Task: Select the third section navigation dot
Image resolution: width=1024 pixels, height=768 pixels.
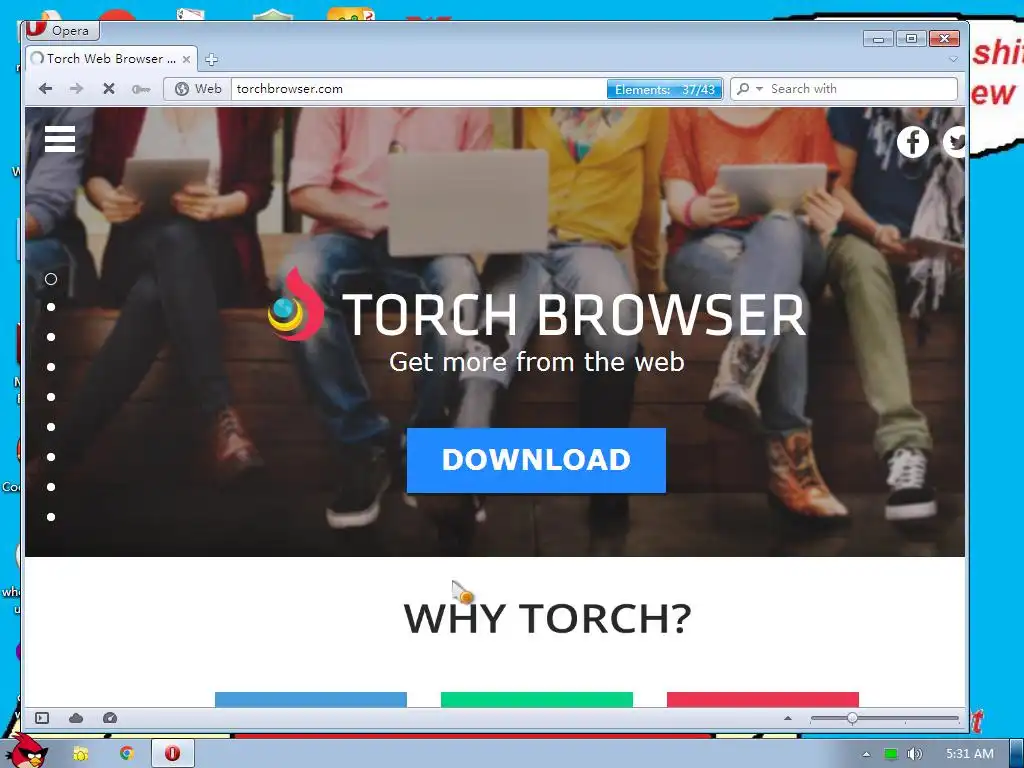Action: pyautogui.click(x=51, y=337)
